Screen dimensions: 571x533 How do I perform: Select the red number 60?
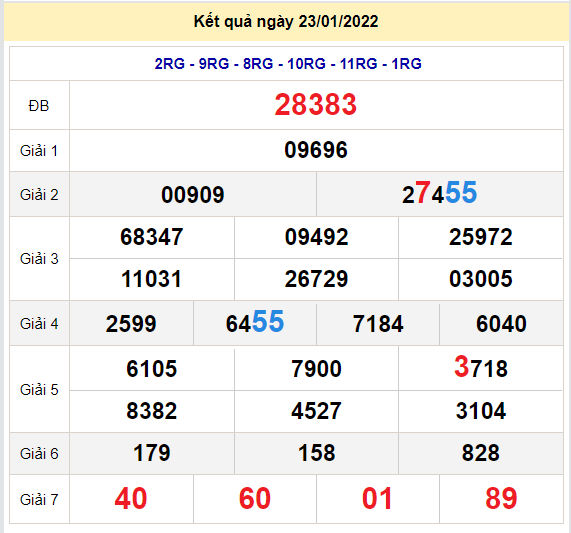(255, 498)
